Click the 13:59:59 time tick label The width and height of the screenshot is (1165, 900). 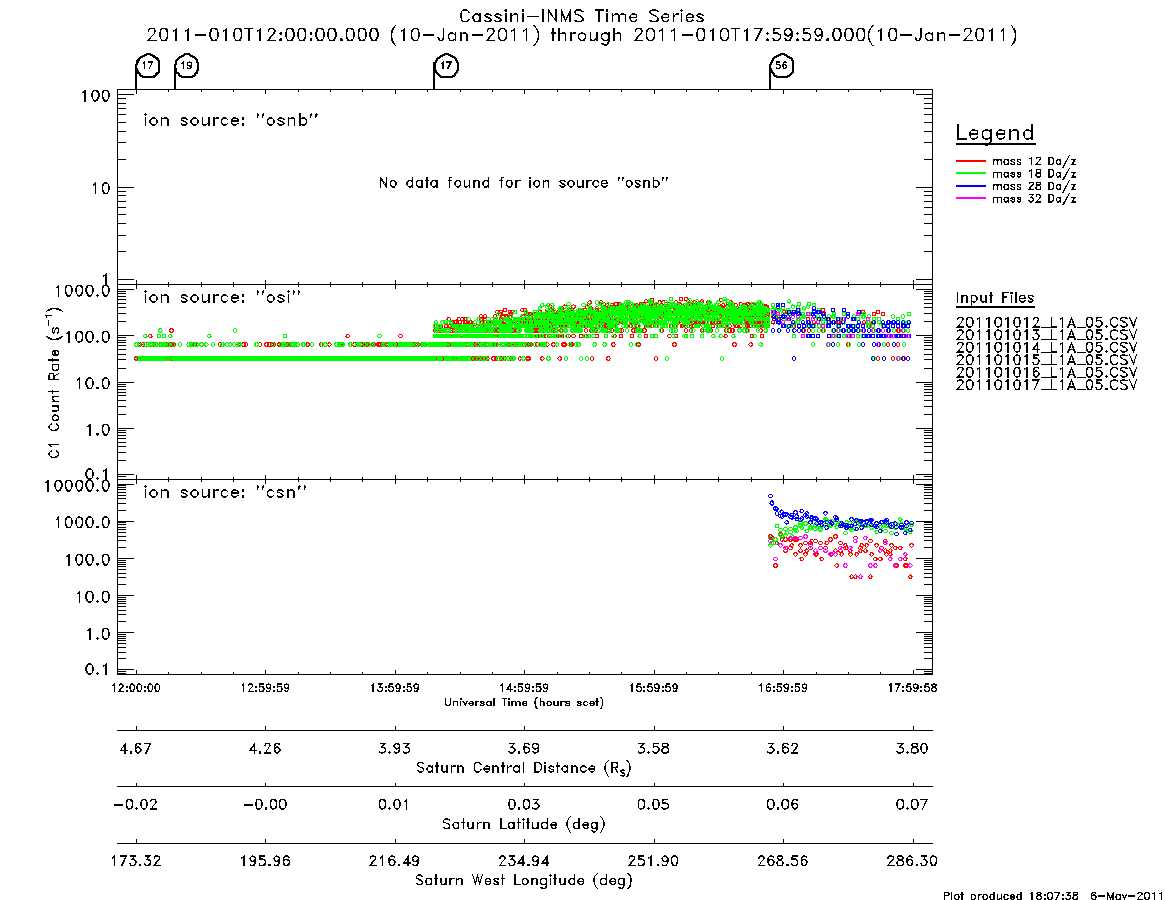pos(395,688)
